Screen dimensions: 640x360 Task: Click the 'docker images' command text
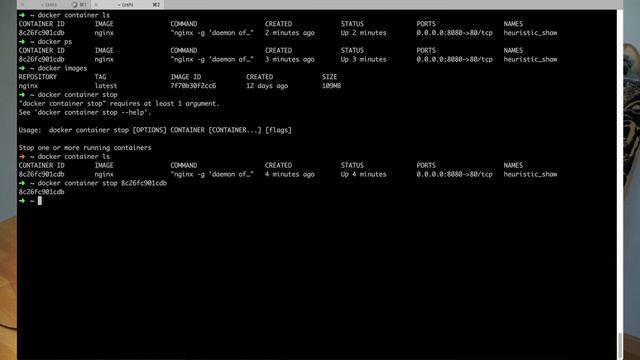[x=62, y=68]
